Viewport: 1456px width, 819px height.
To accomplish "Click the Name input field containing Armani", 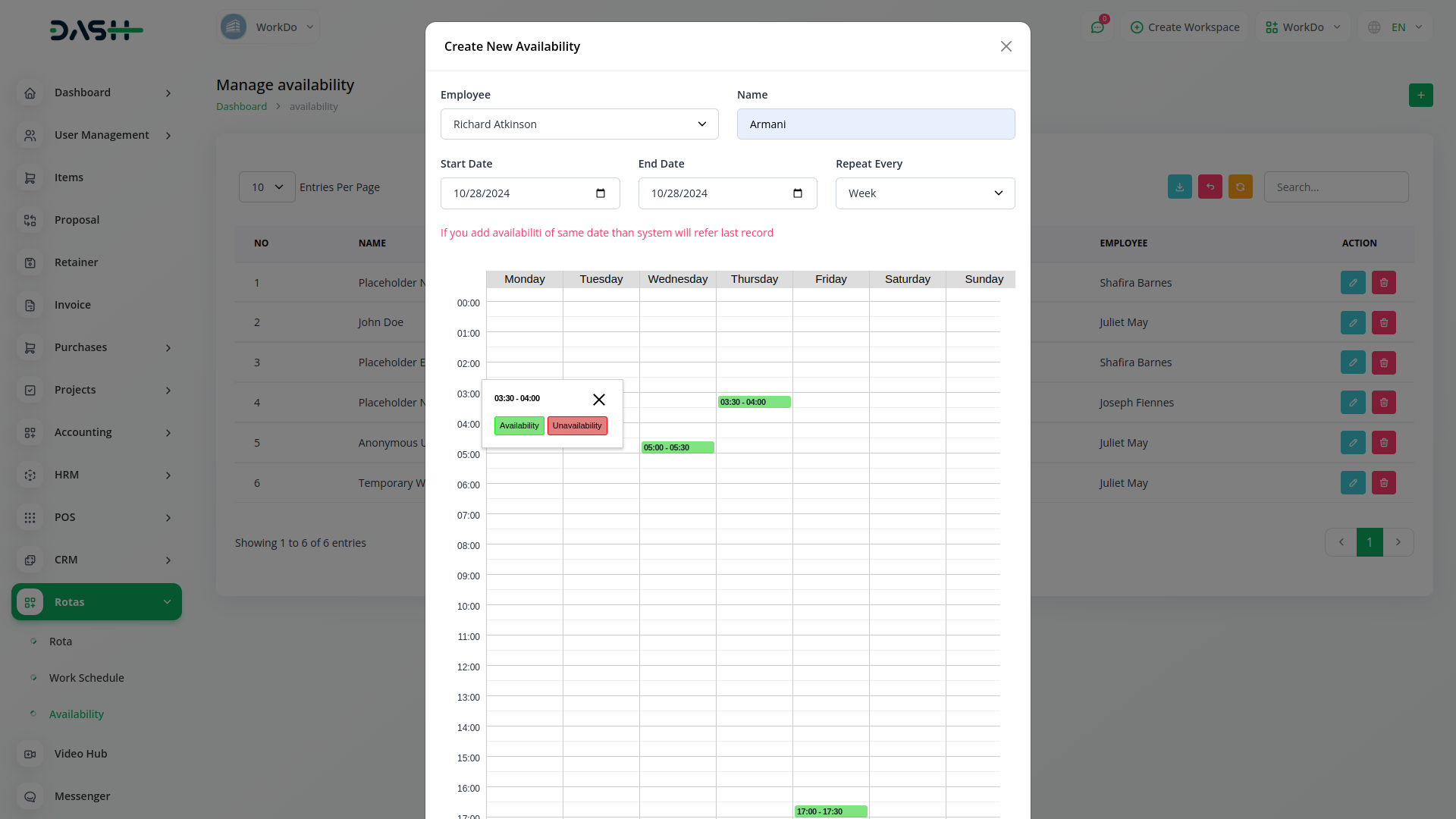I will (875, 124).
